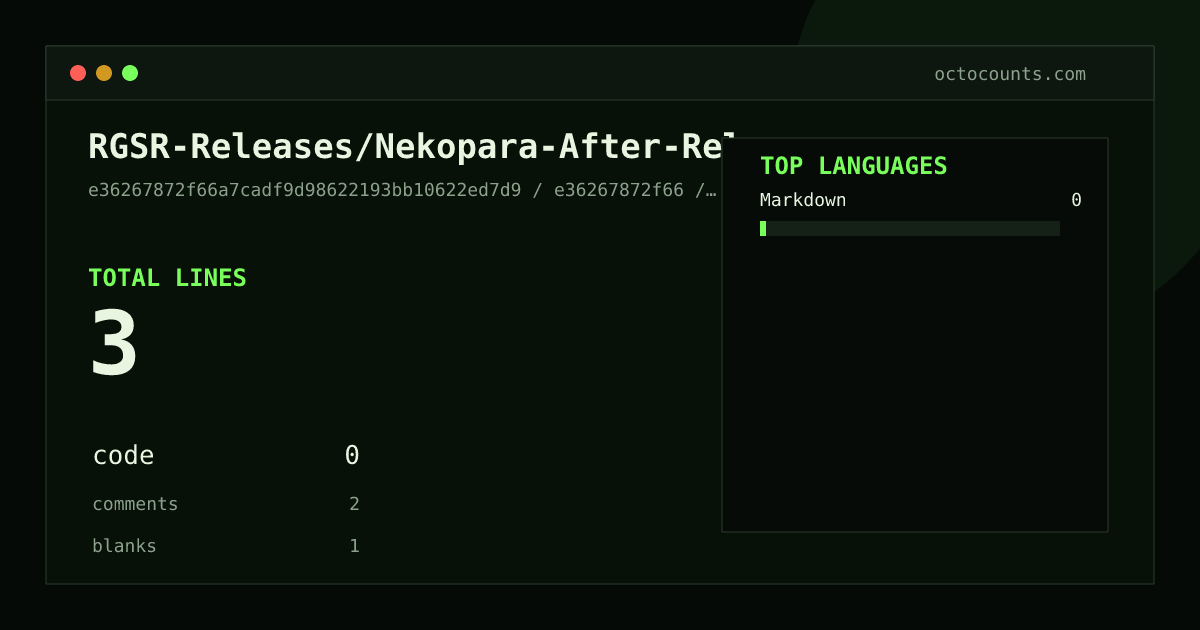This screenshot has width=1200, height=630.
Task: Click the Markdown language progress bar
Action: click(x=910, y=228)
